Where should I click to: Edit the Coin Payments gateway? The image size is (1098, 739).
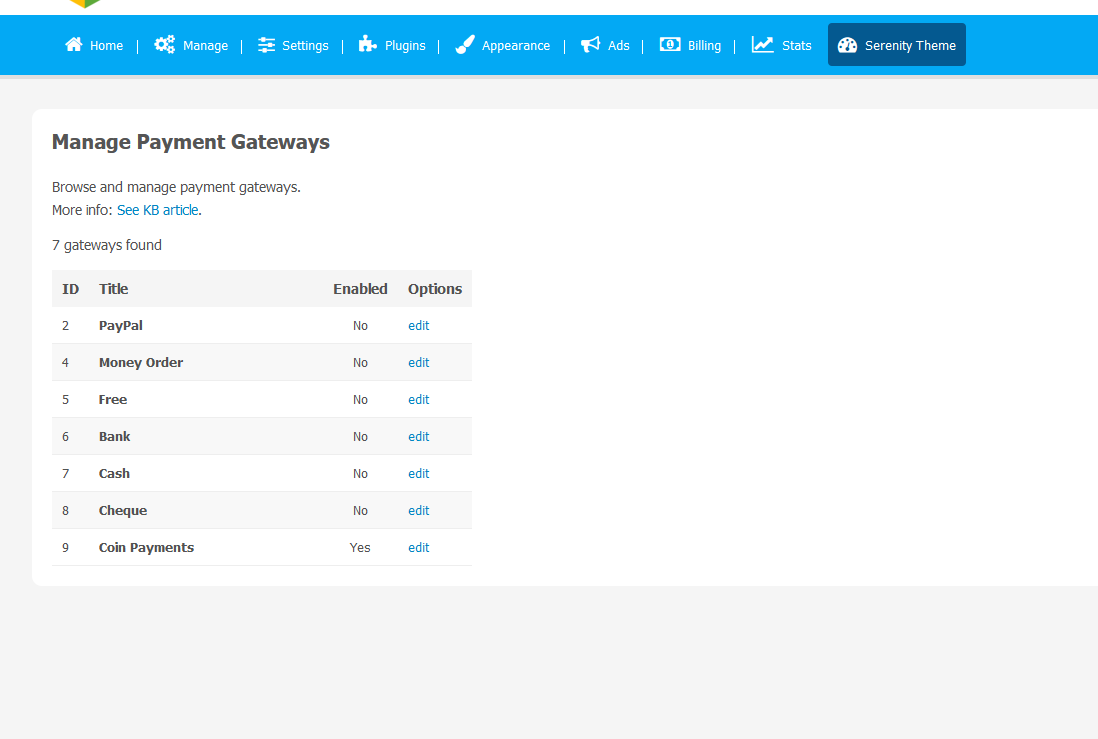click(418, 548)
